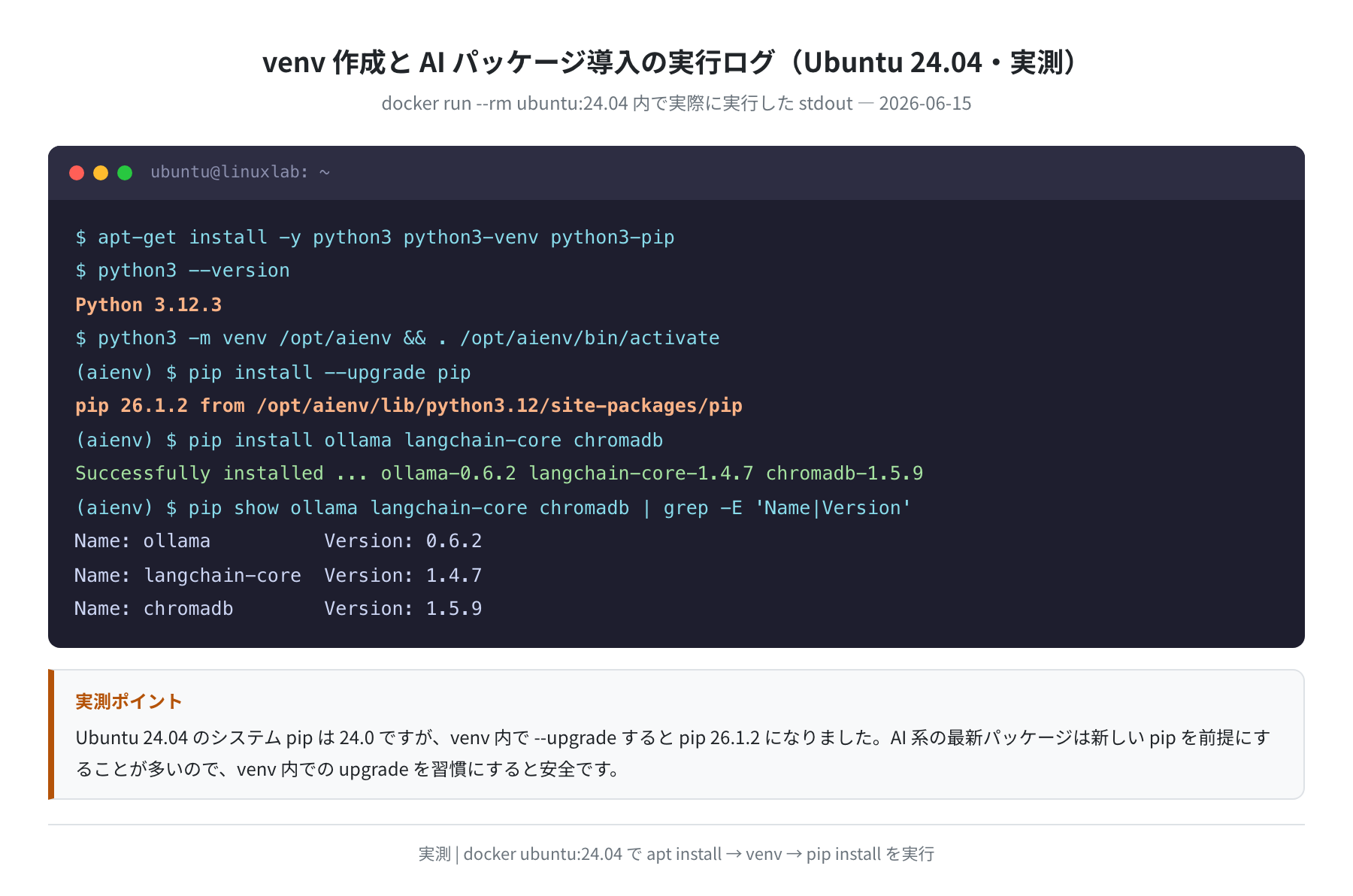This screenshot has height=896, width=1353.
Task: Click the python3 -m venv /opt/aienv command line
Action: click(397, 338)
